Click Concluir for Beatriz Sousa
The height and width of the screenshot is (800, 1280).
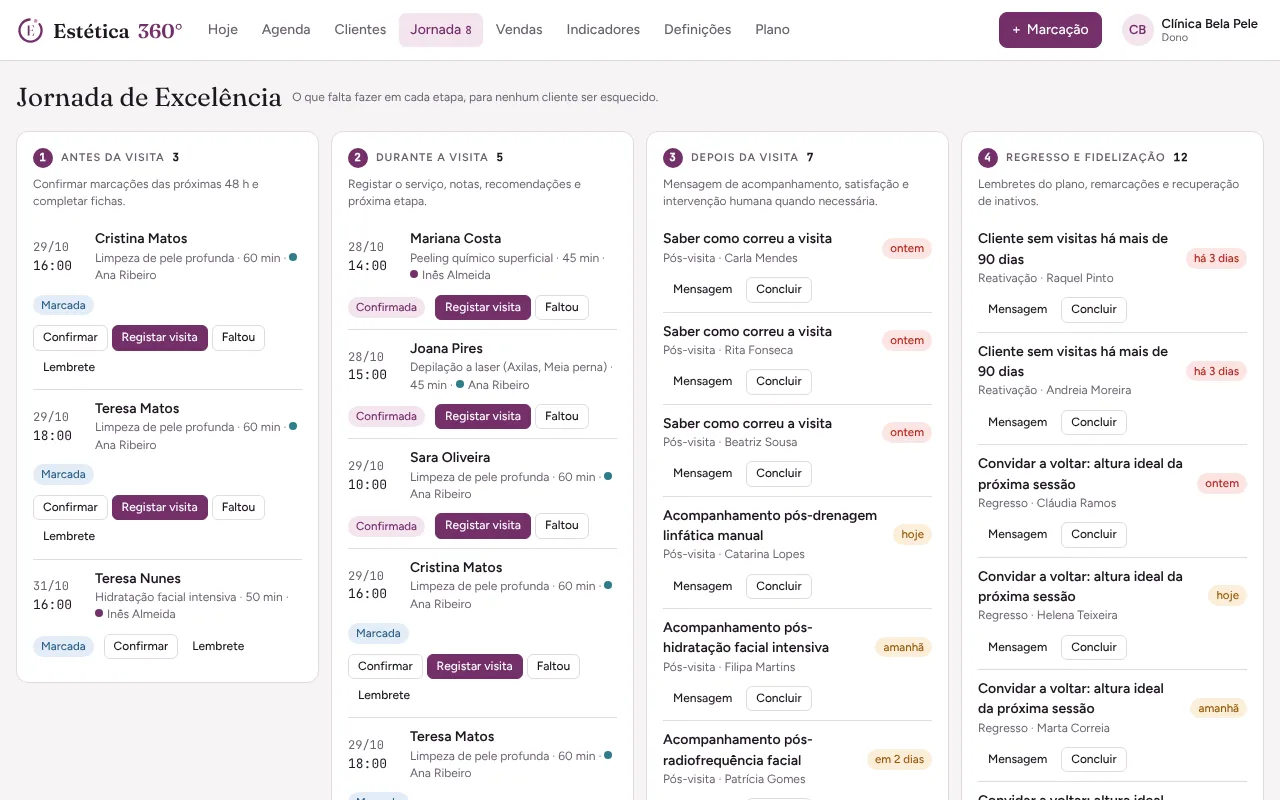tap(779, 474)
